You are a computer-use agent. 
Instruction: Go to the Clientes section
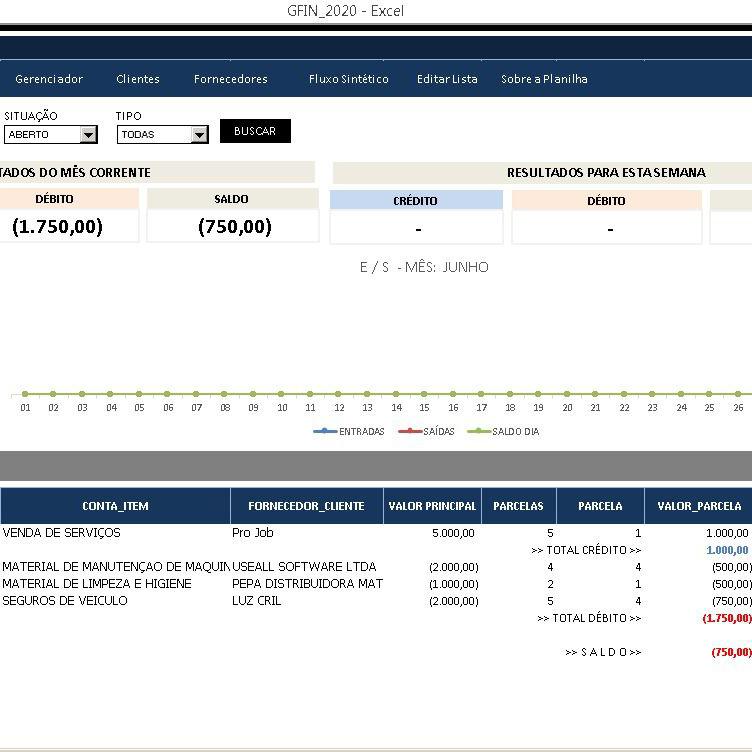(138, 79)
